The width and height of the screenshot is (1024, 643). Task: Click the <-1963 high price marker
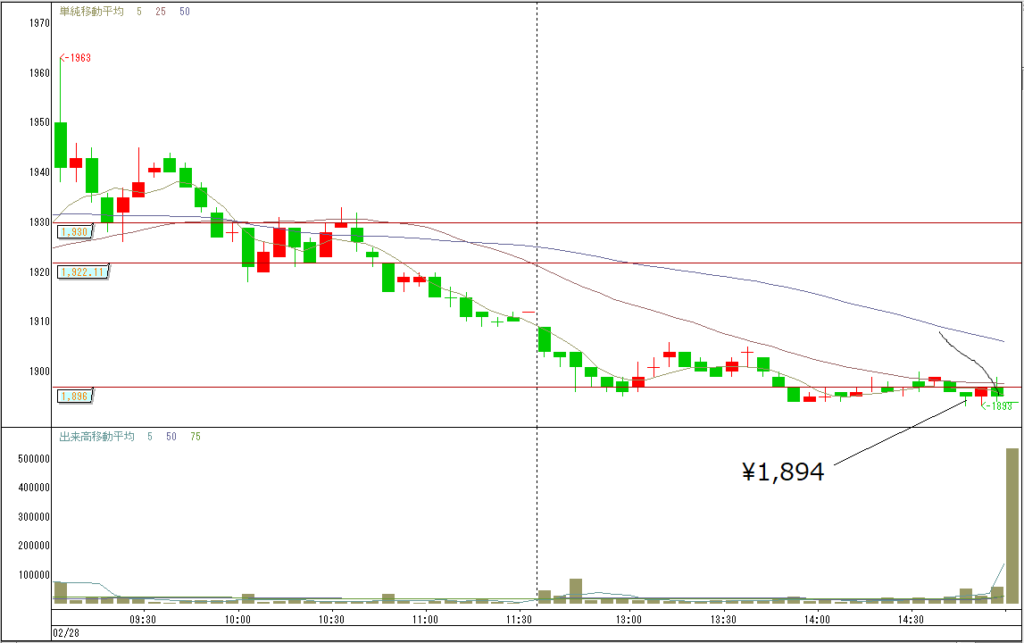tap(75, 57)
